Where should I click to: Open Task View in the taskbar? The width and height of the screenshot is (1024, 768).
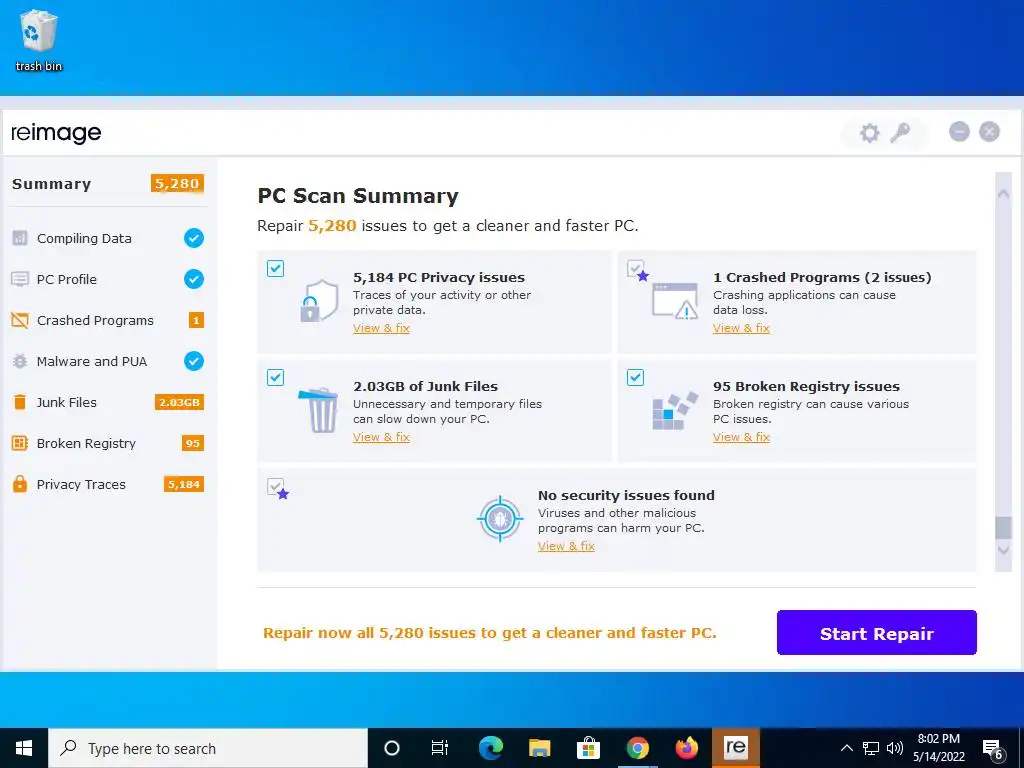click(x=440, y=748)
